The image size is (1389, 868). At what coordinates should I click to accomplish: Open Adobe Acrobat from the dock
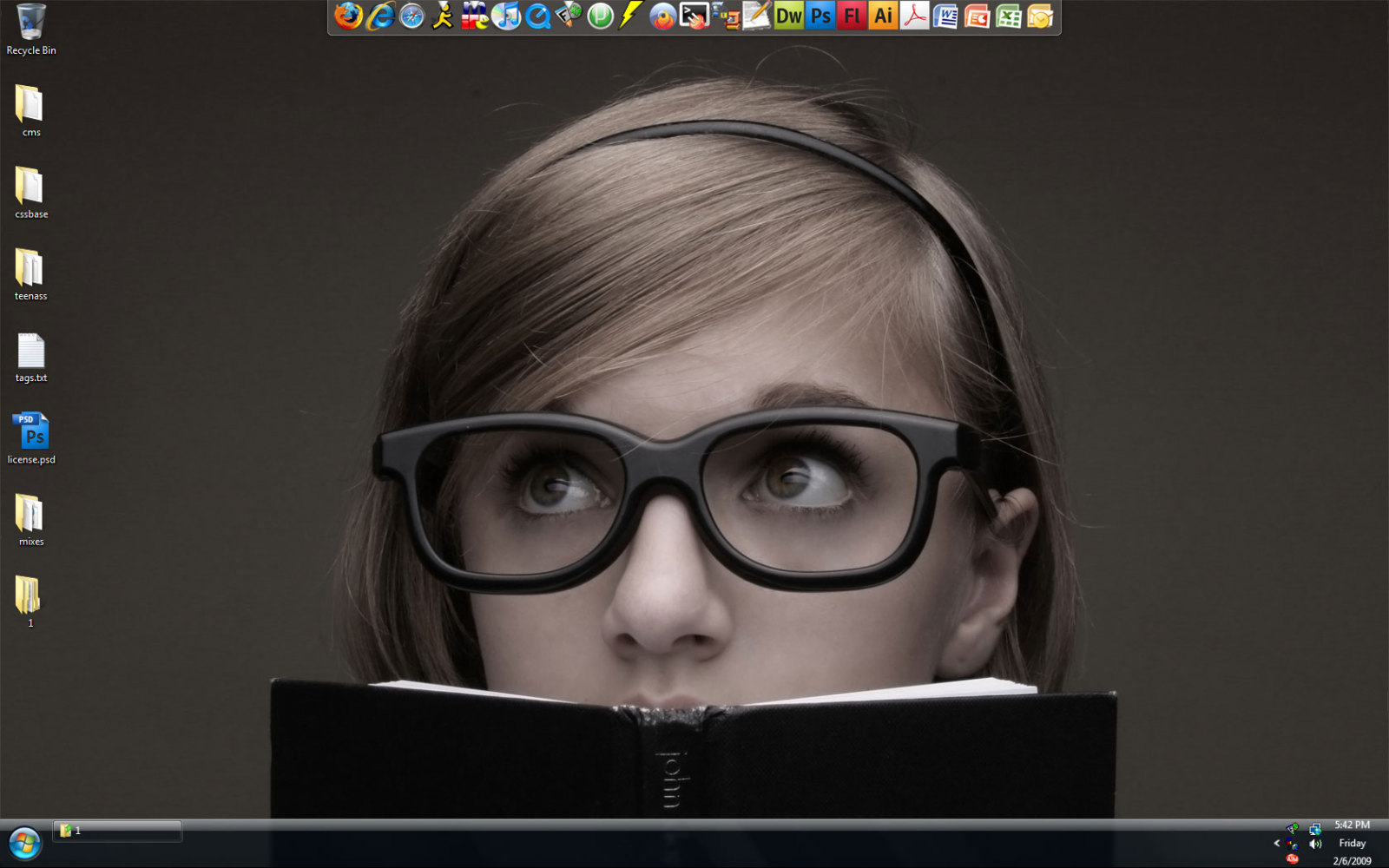click(x=914, y=16)
